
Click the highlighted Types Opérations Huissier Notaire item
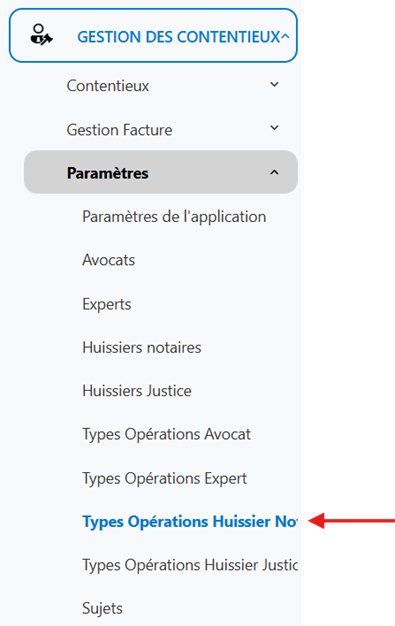tap(190, 522)
